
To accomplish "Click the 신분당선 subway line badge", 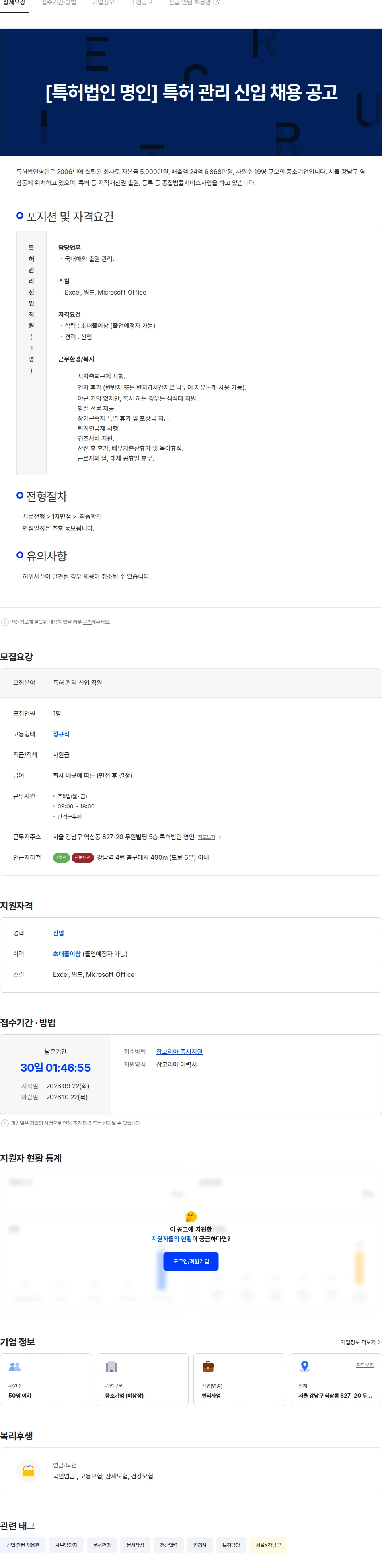I will click(82, 858).
